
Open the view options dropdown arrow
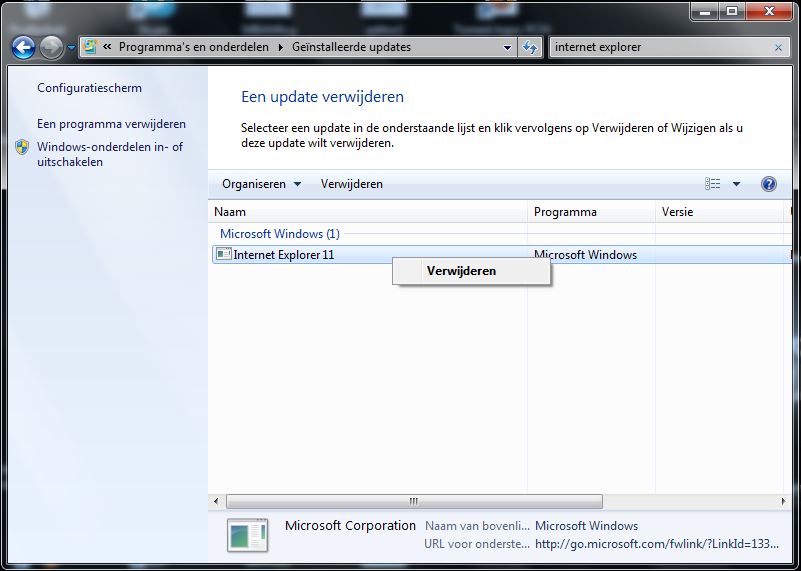click(736, 184)
